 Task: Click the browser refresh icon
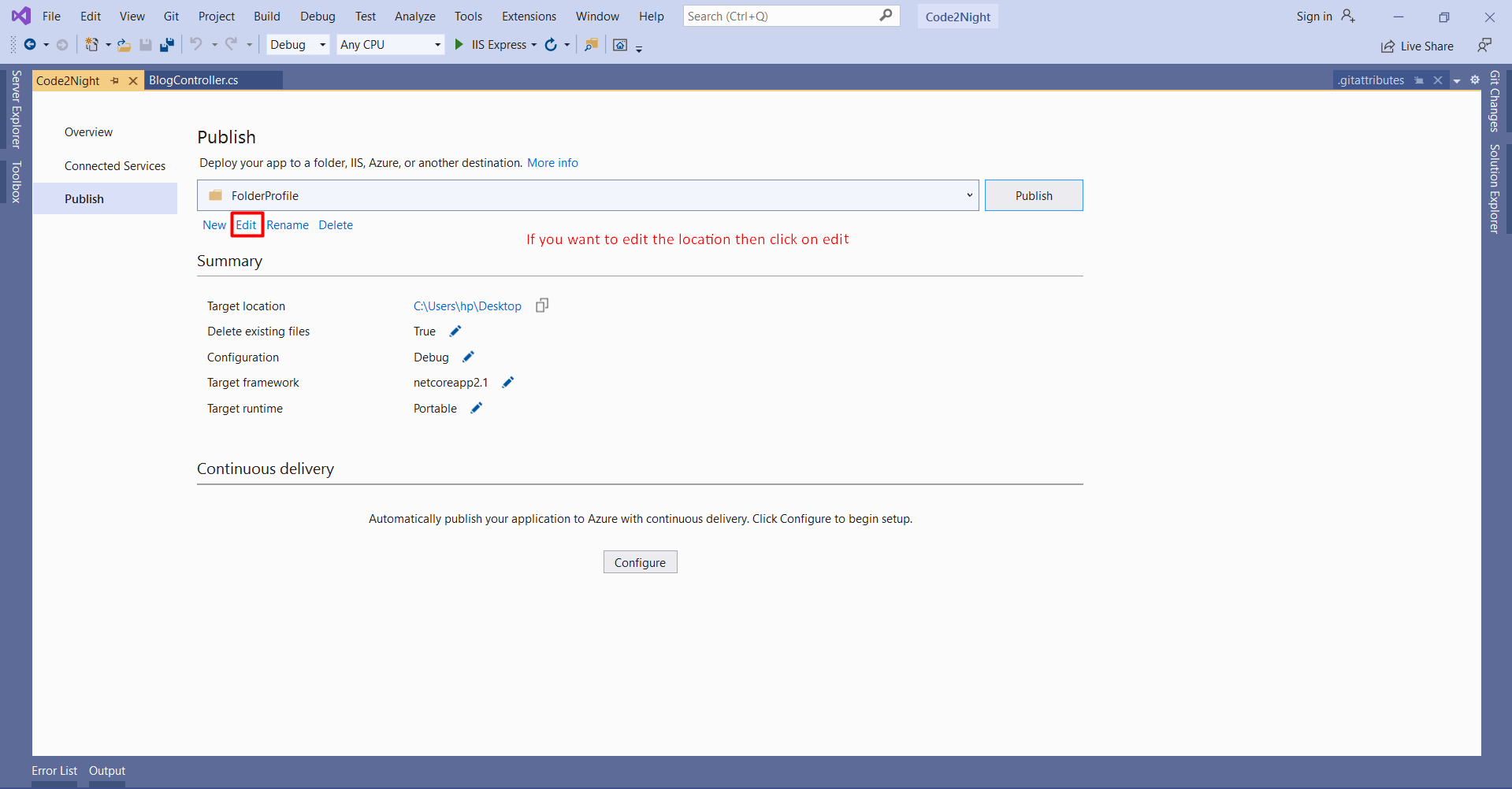pyautogui.click(x=551, y=45)
